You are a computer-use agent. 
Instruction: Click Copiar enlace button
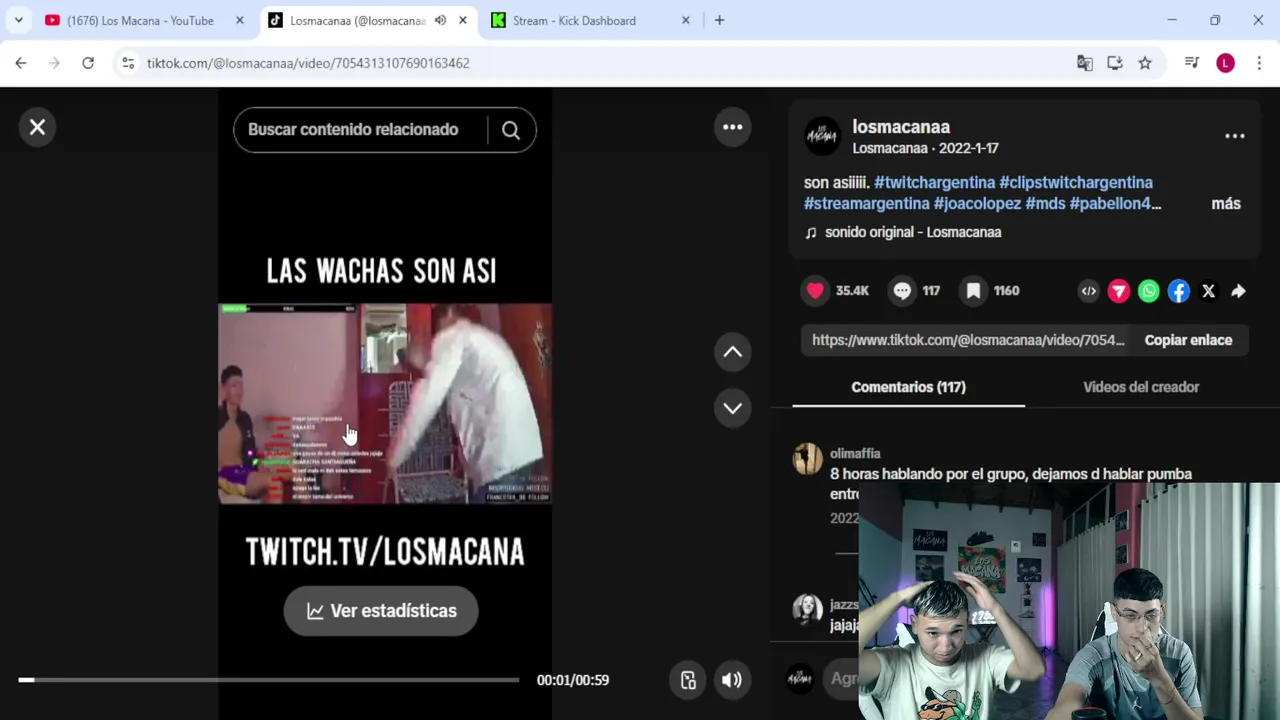tap(1188, 340)
